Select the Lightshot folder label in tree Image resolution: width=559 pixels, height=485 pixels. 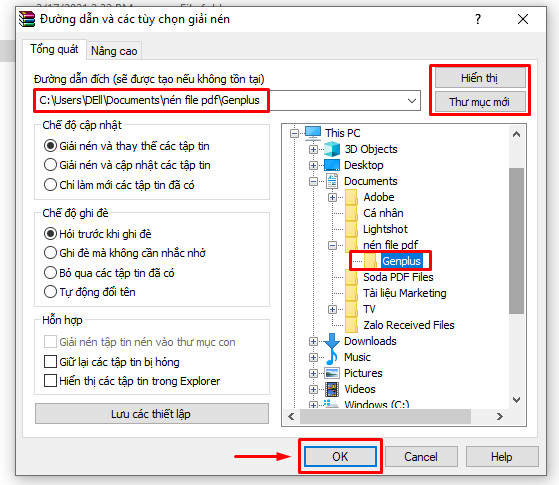pyautogui.click(x=385, y=229)
